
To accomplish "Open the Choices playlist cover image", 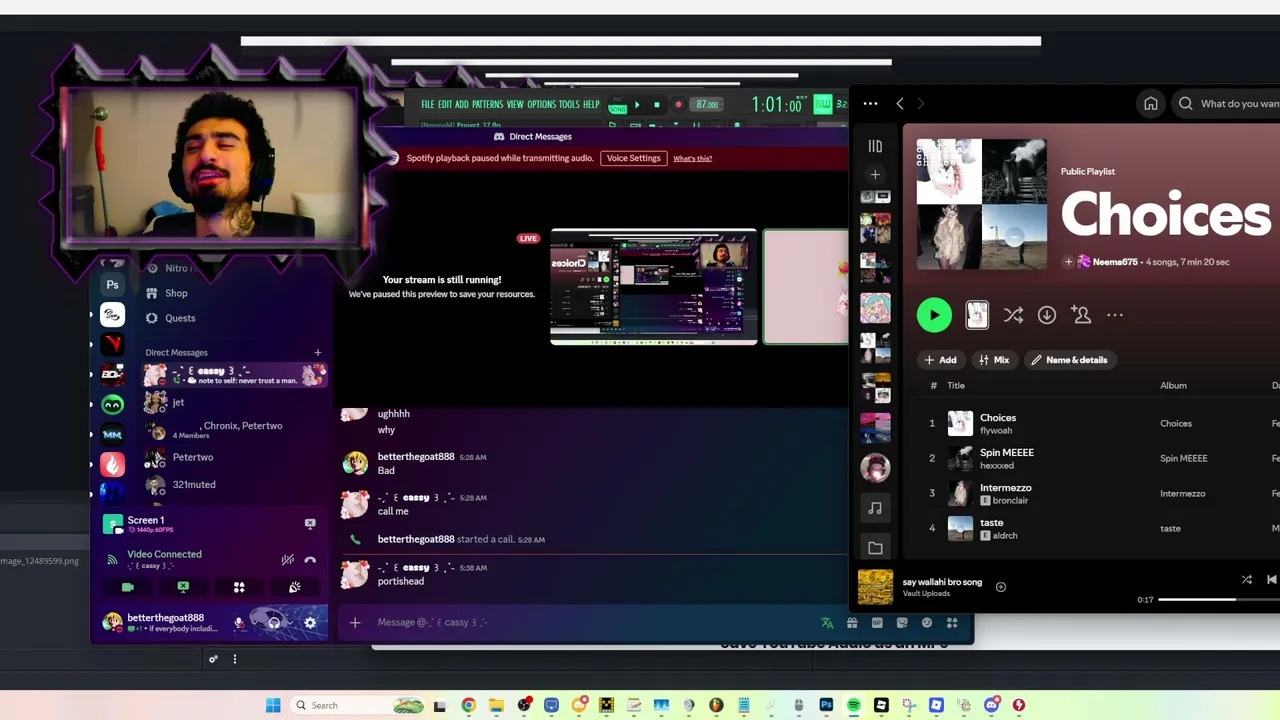I will (982, 204).
